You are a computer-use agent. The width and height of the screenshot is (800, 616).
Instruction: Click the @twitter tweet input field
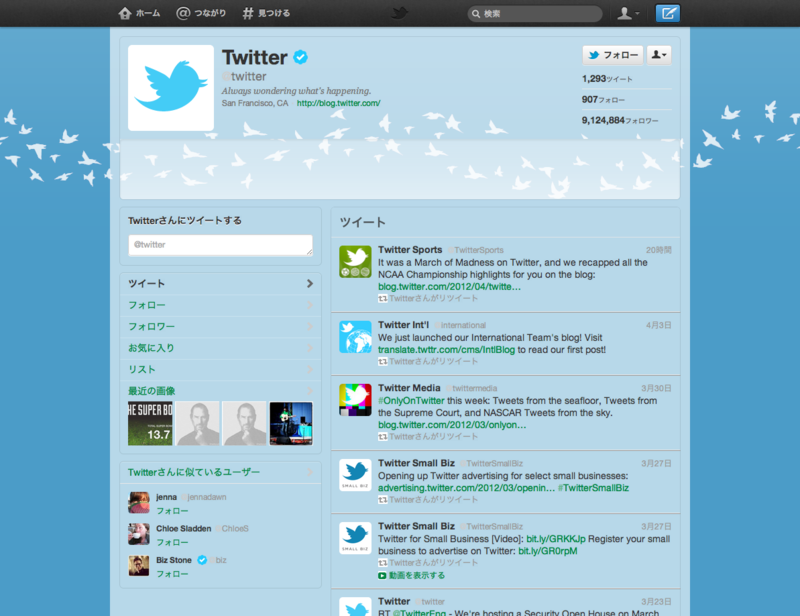coord(220,244)
